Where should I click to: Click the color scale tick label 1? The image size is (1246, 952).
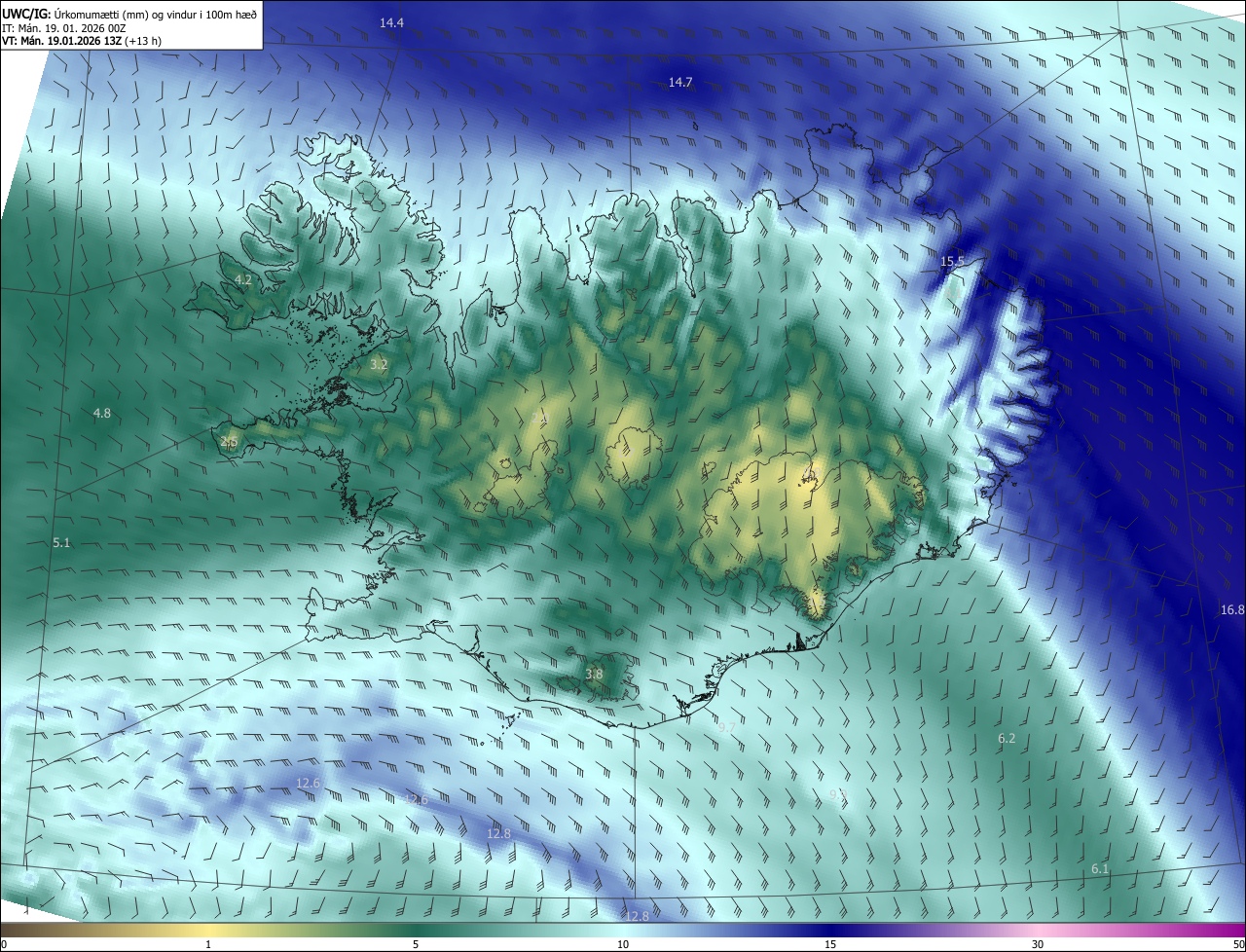coord(208,945)
